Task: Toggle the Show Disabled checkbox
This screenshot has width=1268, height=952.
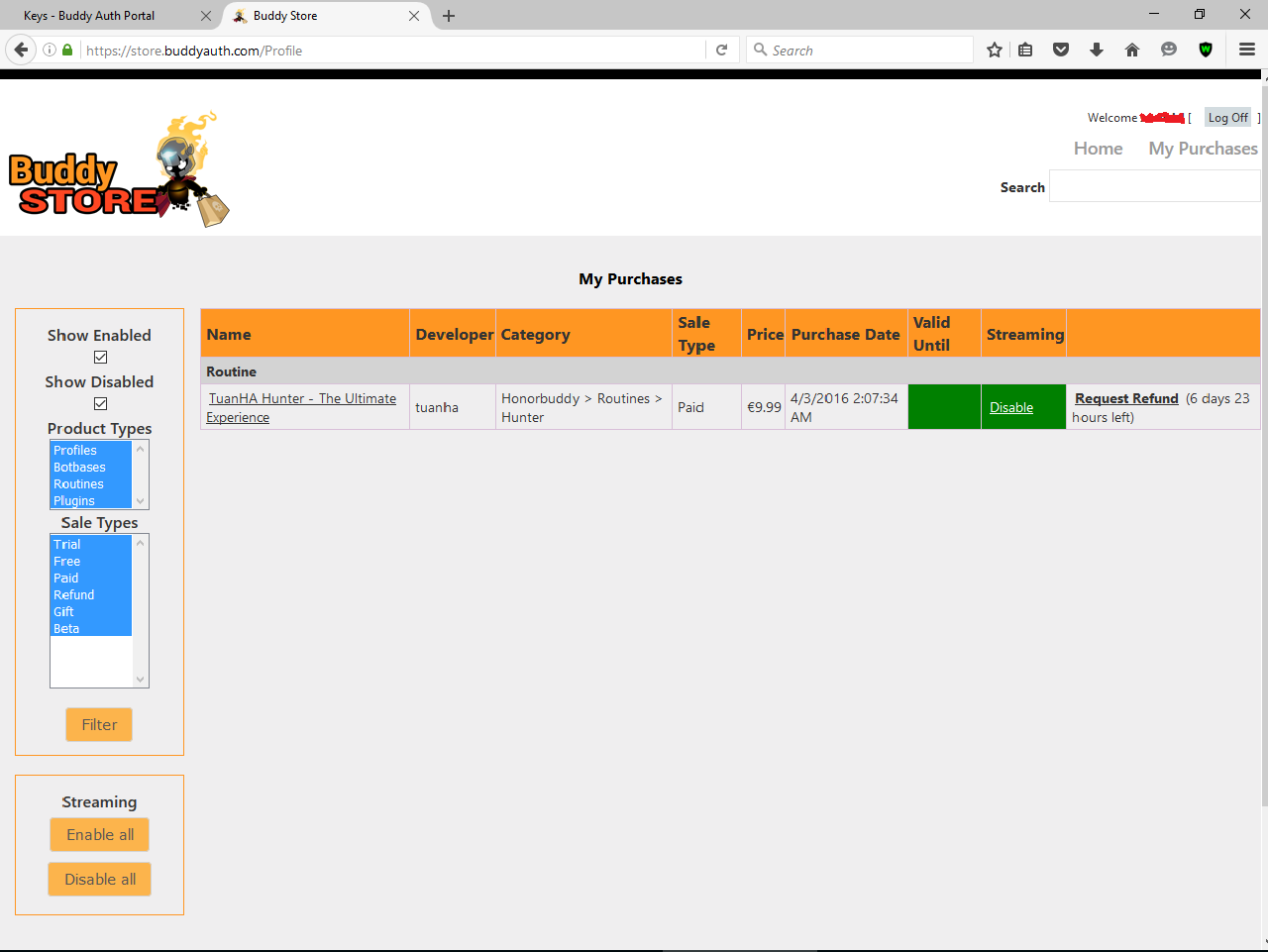Action: point(100,404)
